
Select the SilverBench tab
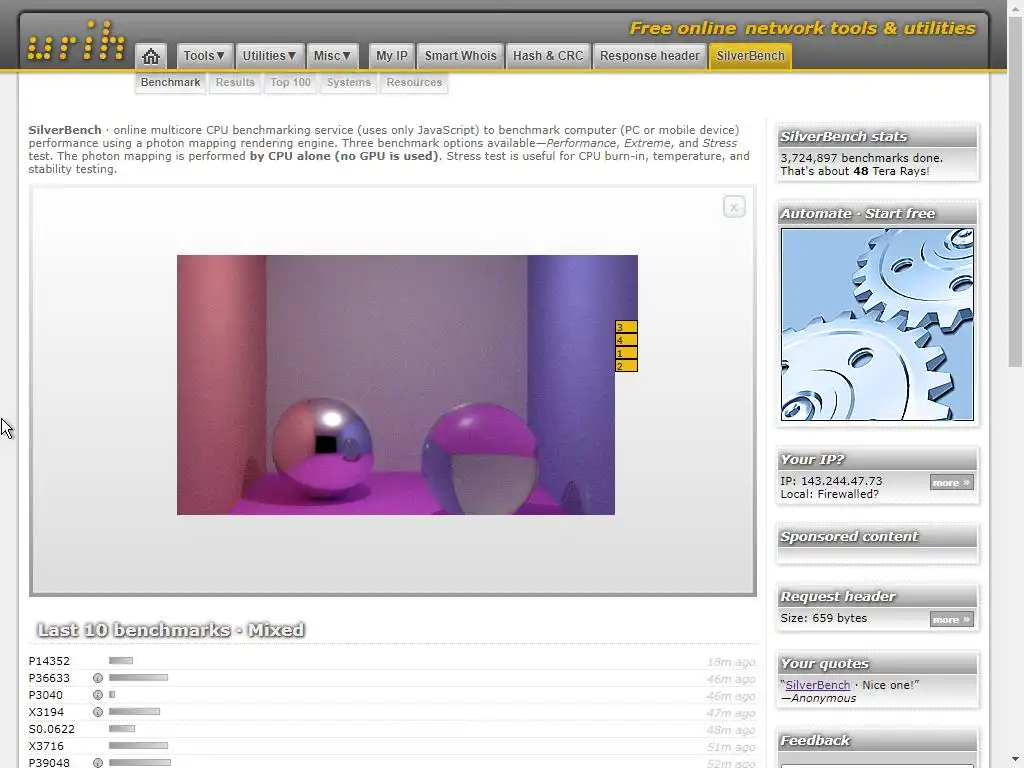750,56
